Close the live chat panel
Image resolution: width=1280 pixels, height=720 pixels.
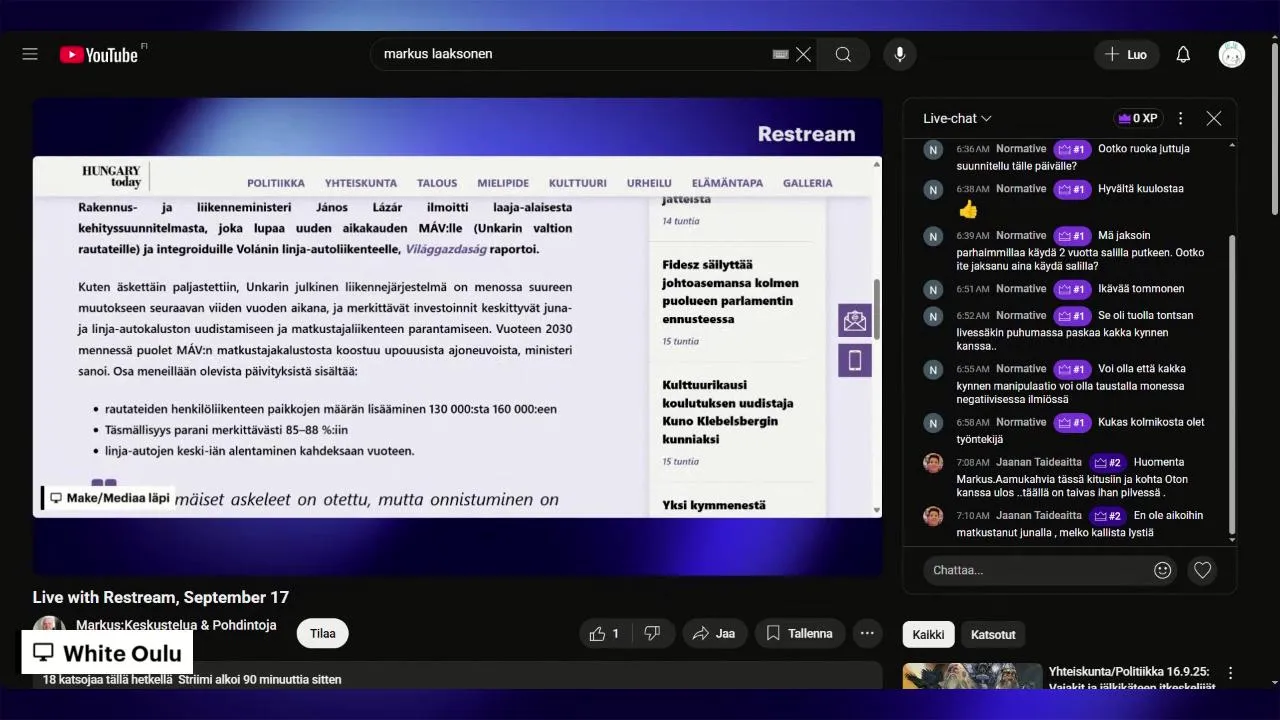tap(1214, 118)
